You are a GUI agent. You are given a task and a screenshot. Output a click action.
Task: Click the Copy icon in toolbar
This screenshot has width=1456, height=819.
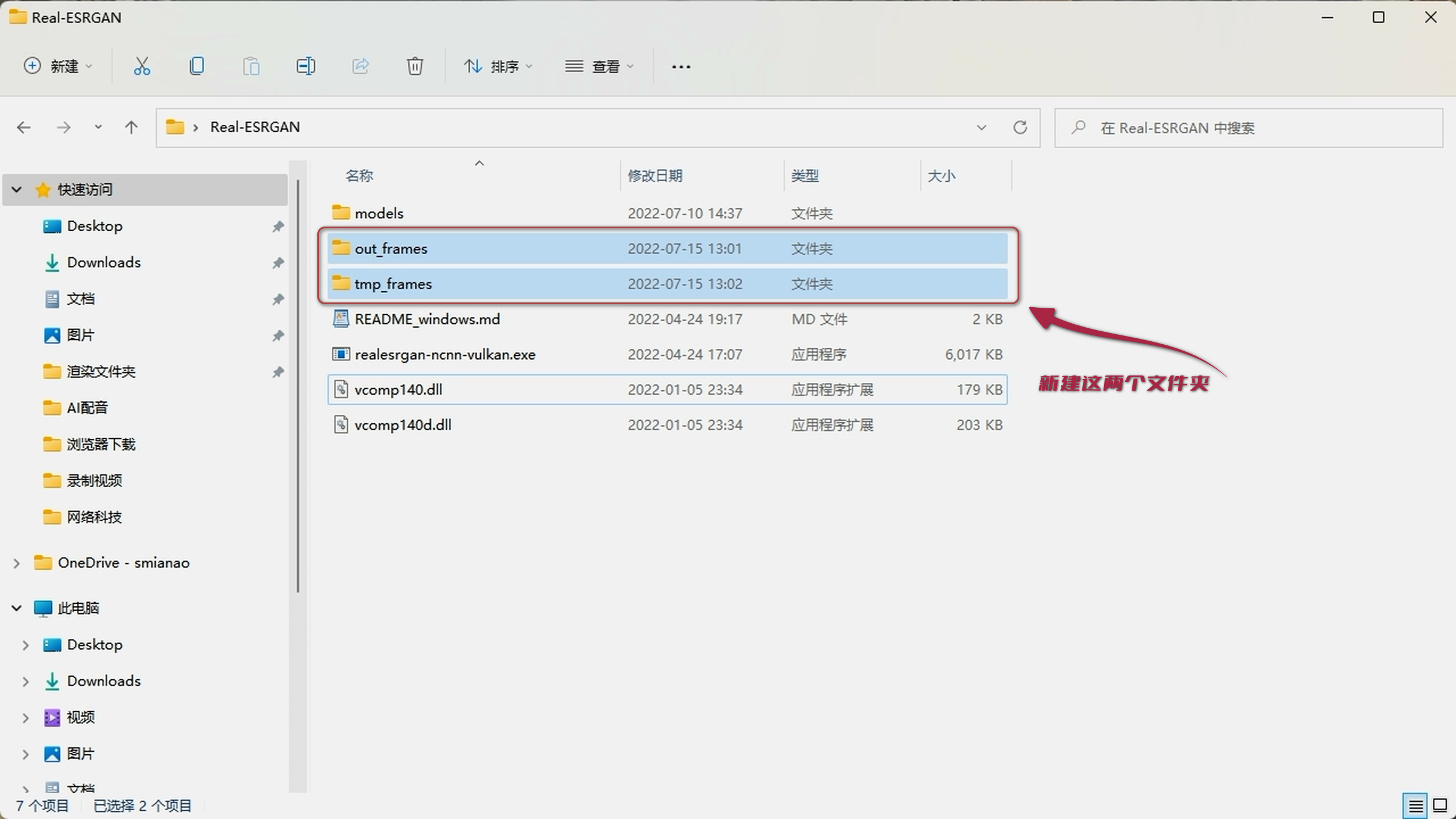(197, 66)
